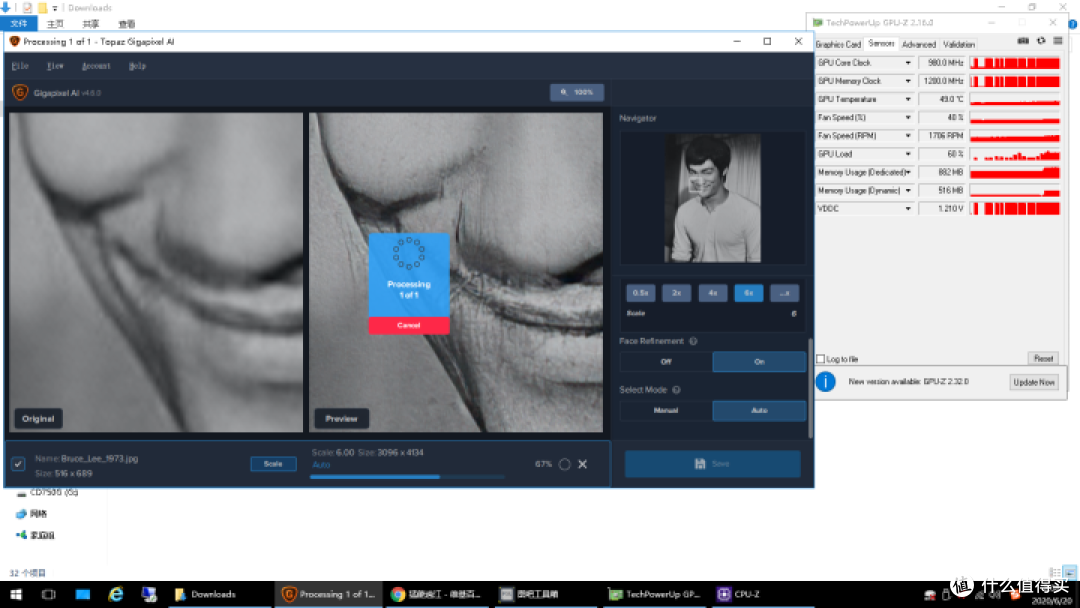This screenshot has width=1080, height=608.
Task: Open the Gigapixel File menu
Action: [x=20, y=66]
